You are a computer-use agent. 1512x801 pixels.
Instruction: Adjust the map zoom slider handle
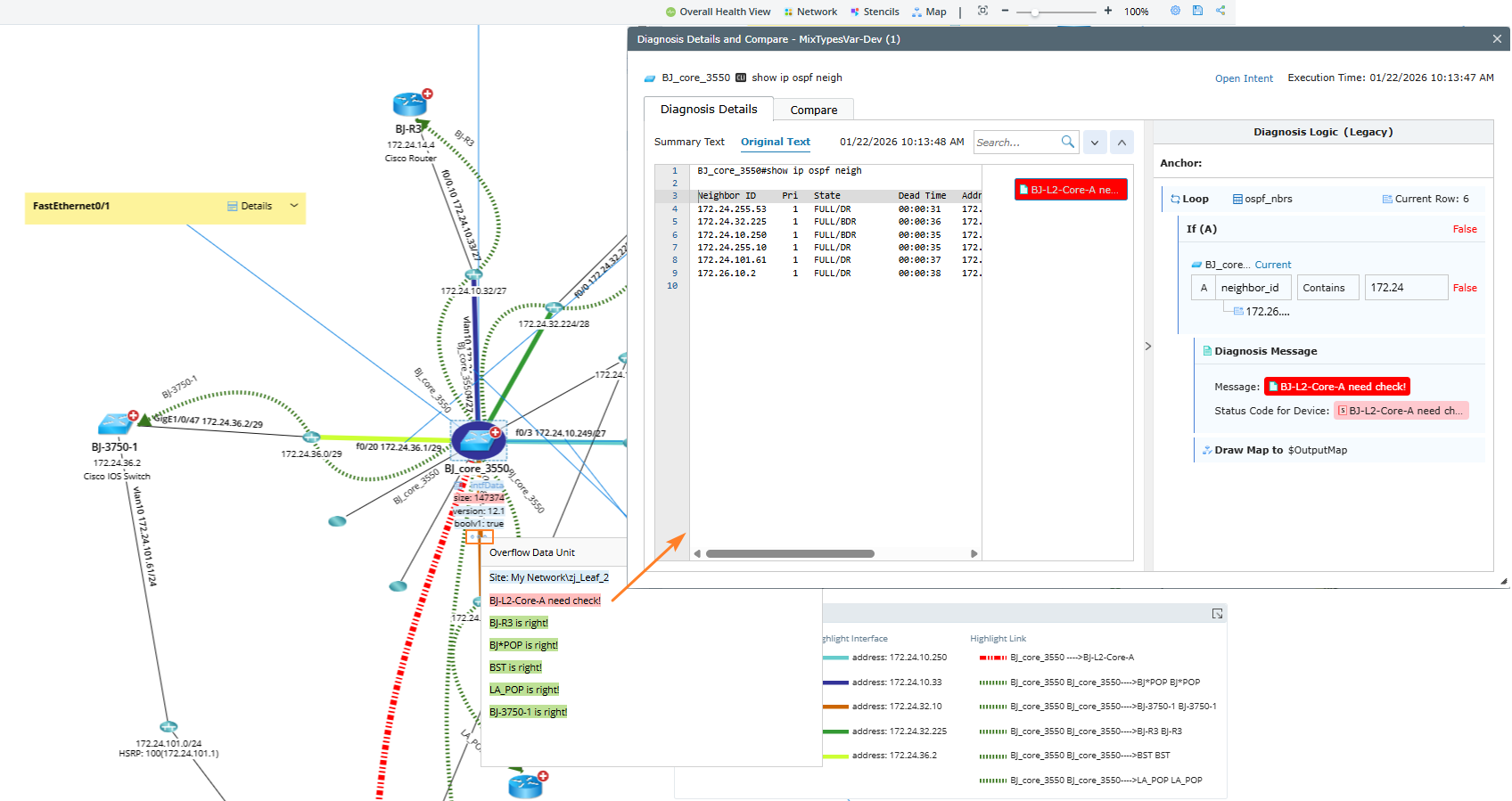pos(1034,12)
